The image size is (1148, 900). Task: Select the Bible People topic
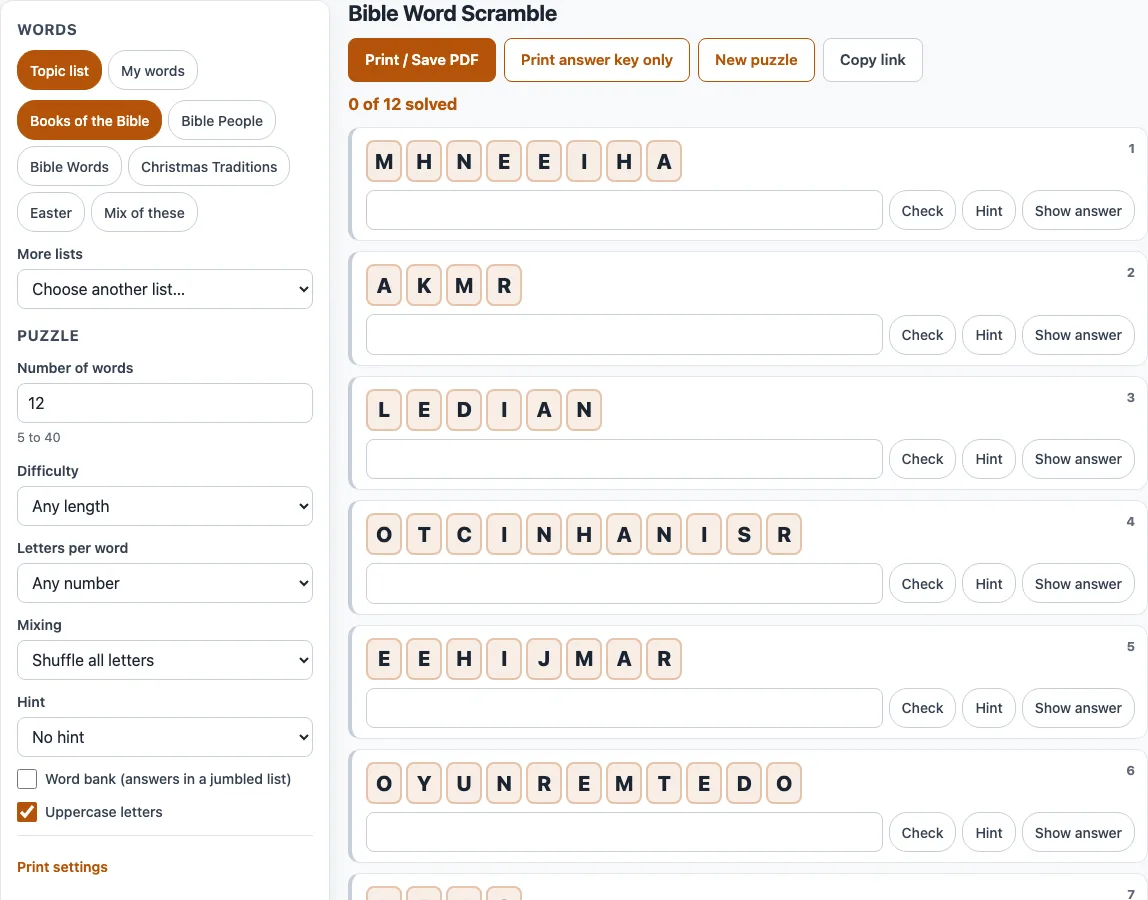point(222,120)
